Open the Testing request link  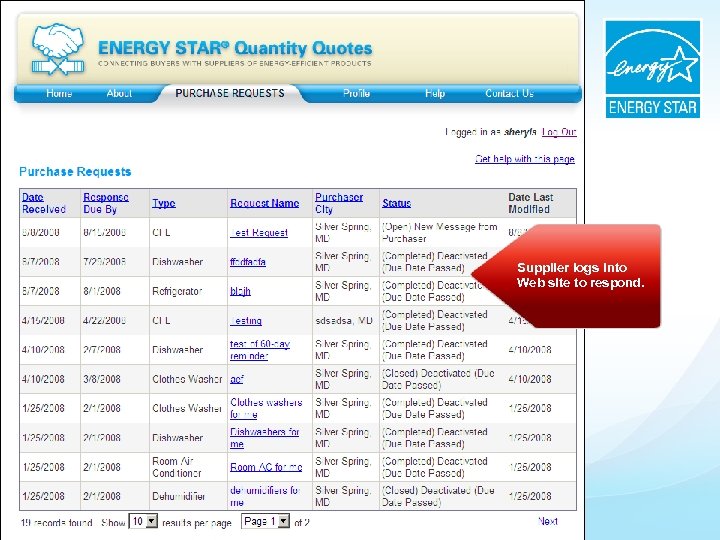[246, 321]
